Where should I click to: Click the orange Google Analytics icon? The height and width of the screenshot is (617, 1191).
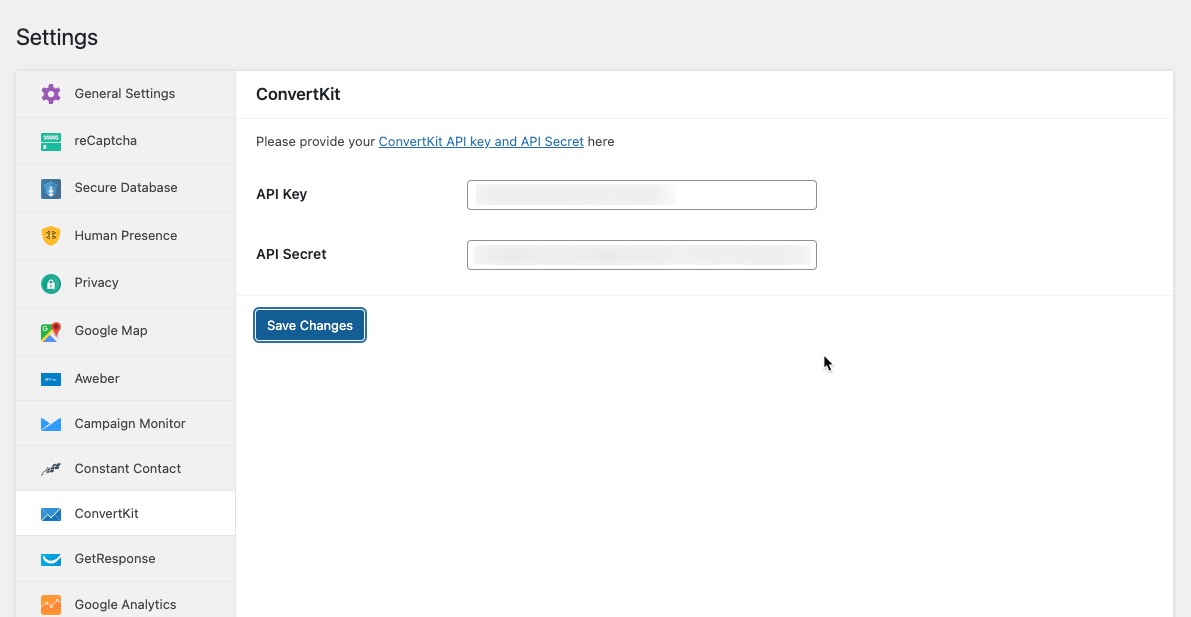click(x=51, y=605)
